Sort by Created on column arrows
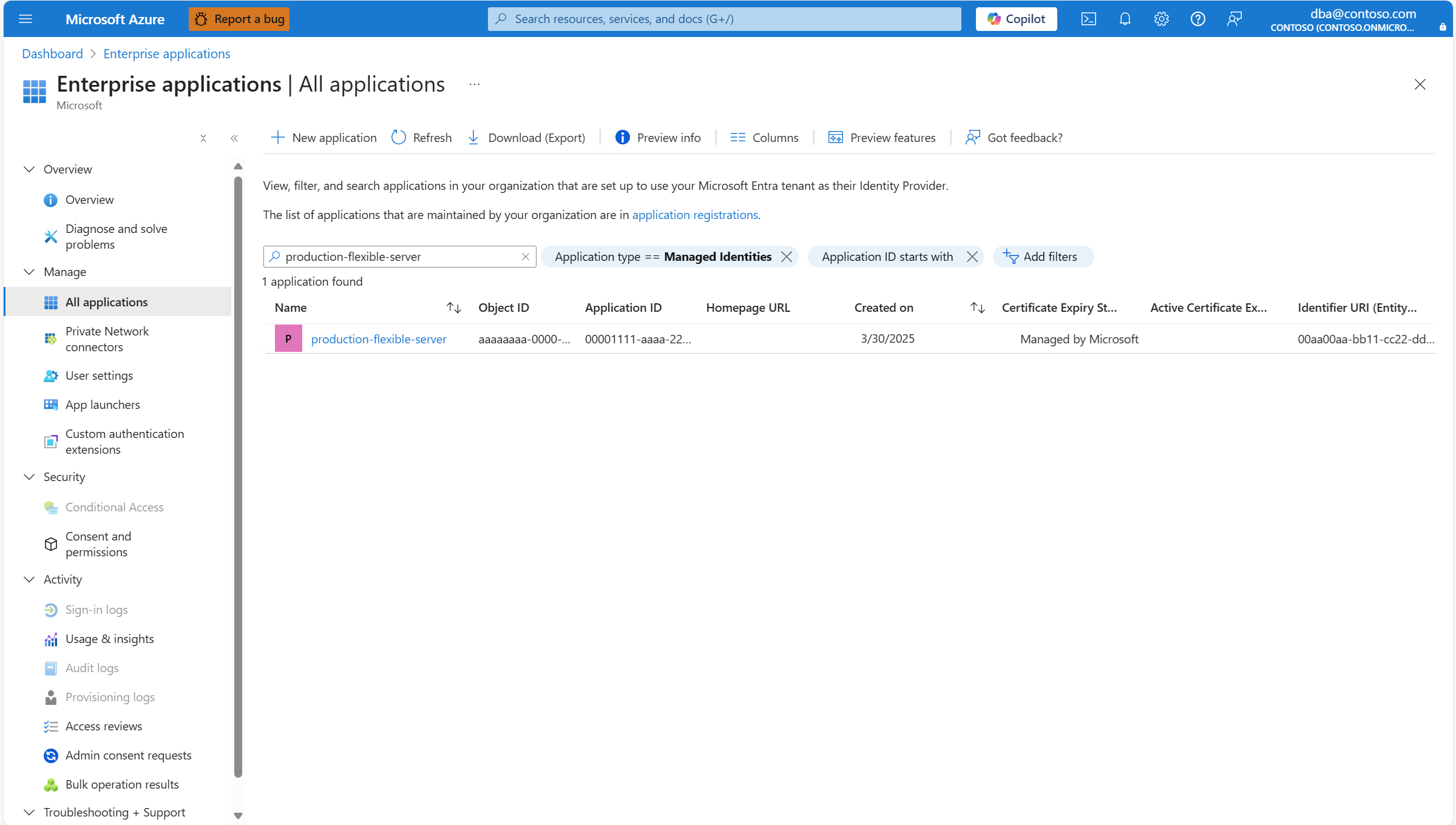This screenshot has width=1456, height=825. tap(977, 308)
